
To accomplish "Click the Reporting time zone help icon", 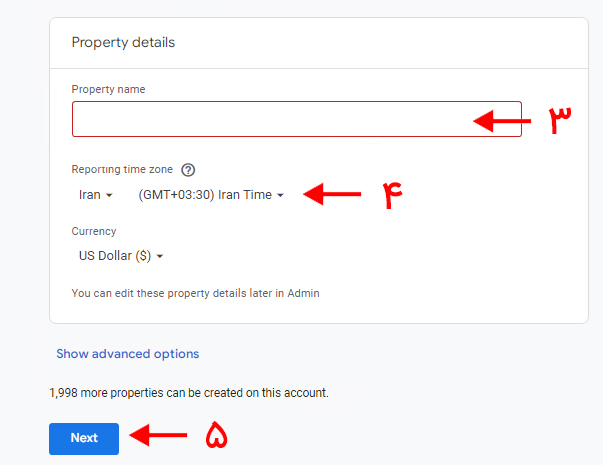I will point(188,170).
